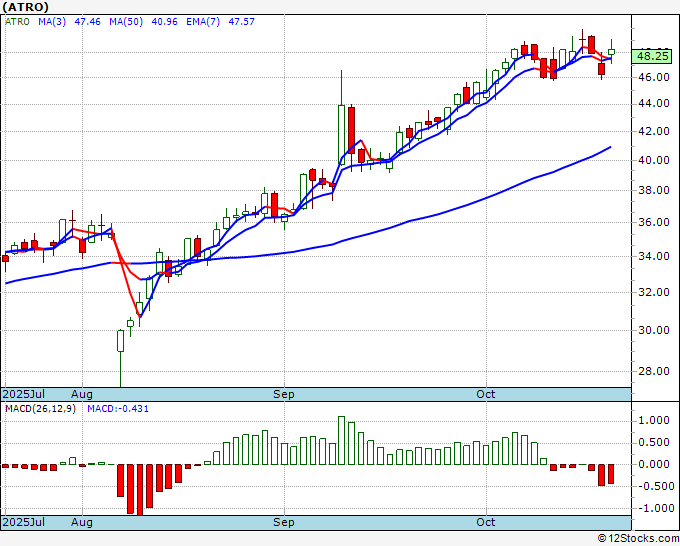Click the 40.00 price axis label

click(654, 160)
